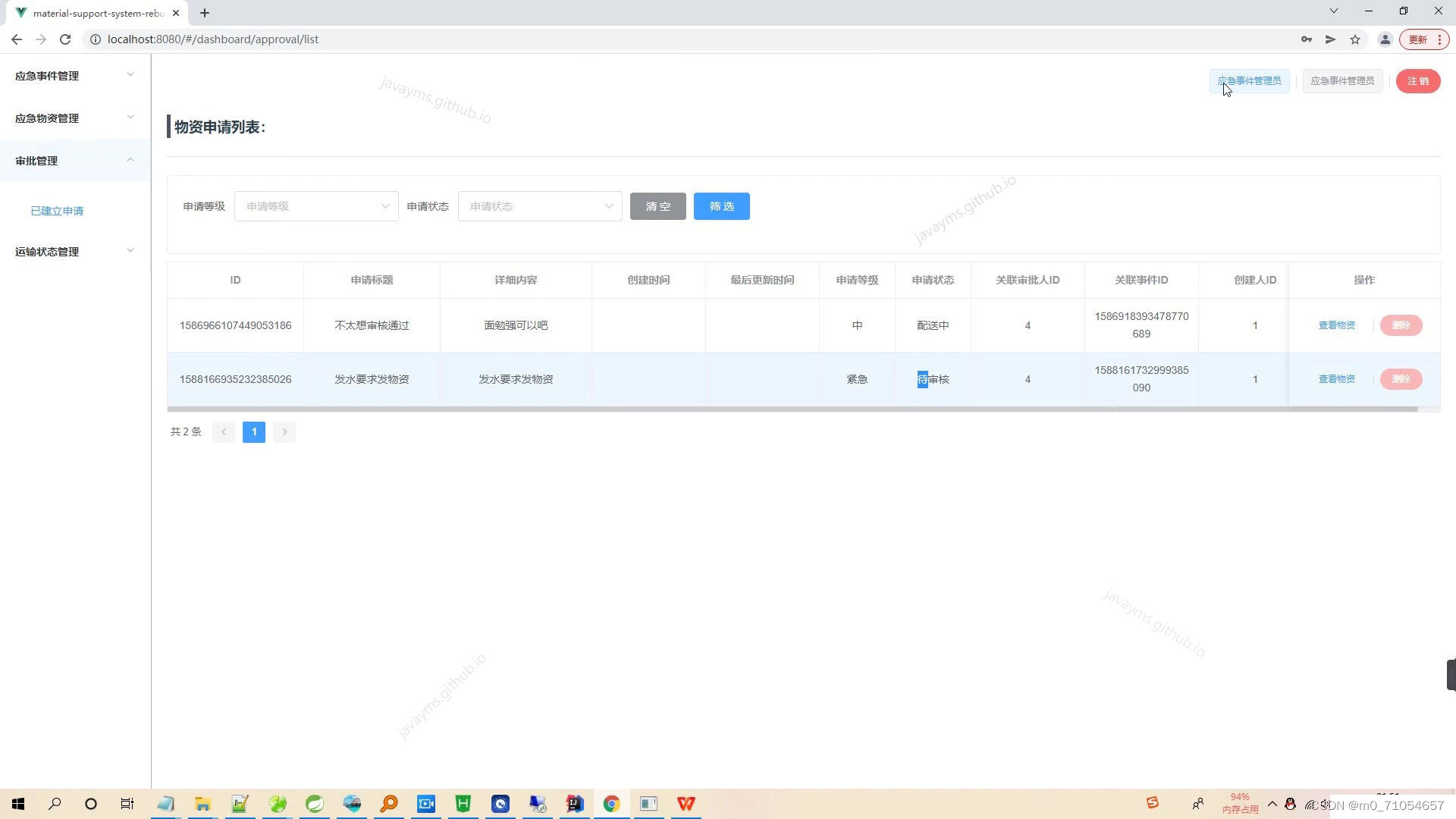Click the 申请状态 column header
This screenshot has height=819, width=1456.
(933, 280)
